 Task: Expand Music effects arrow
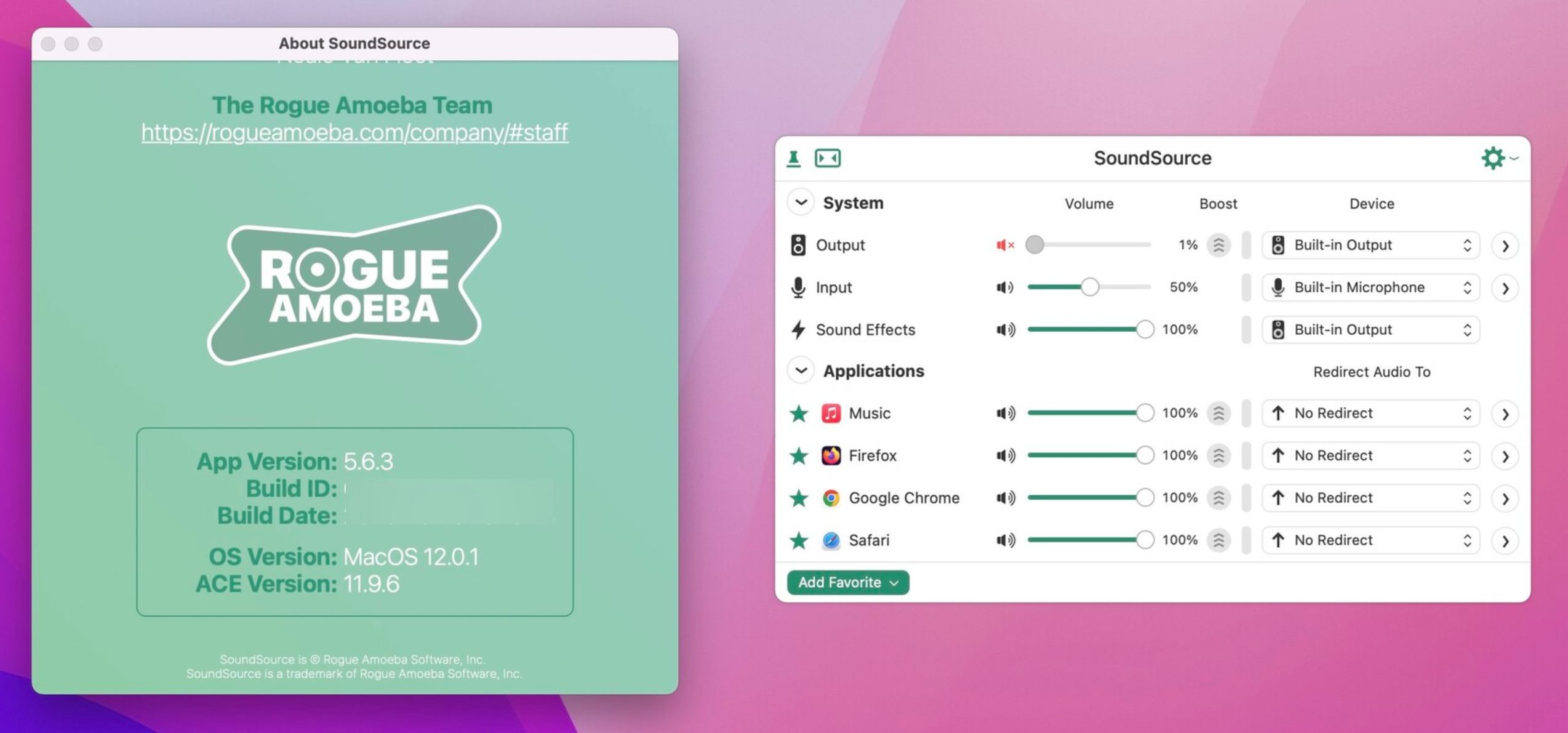point(1505,414)
